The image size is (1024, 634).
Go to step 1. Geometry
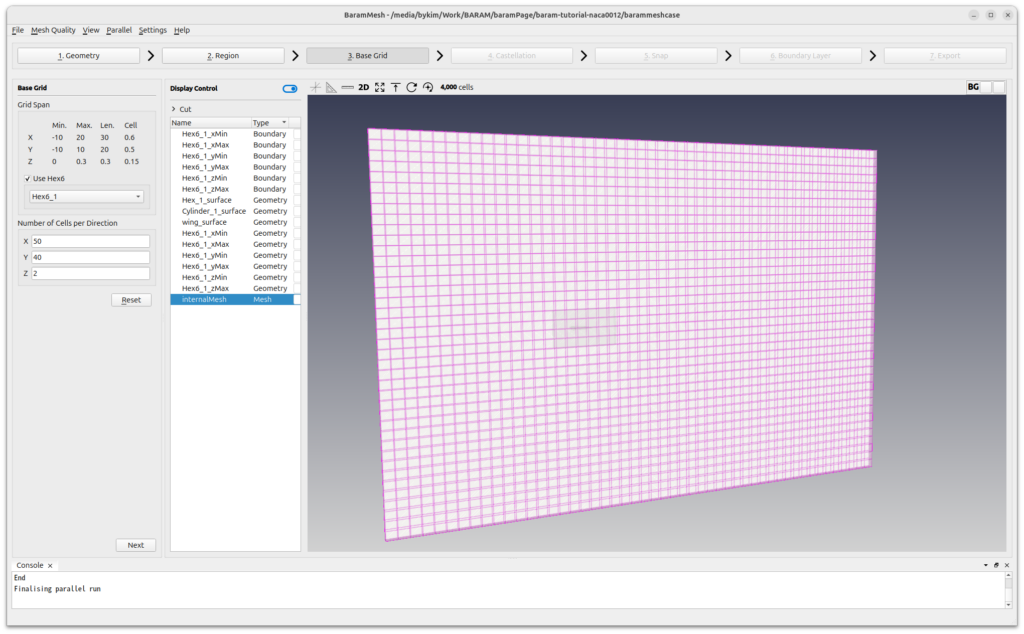[78, 55]
